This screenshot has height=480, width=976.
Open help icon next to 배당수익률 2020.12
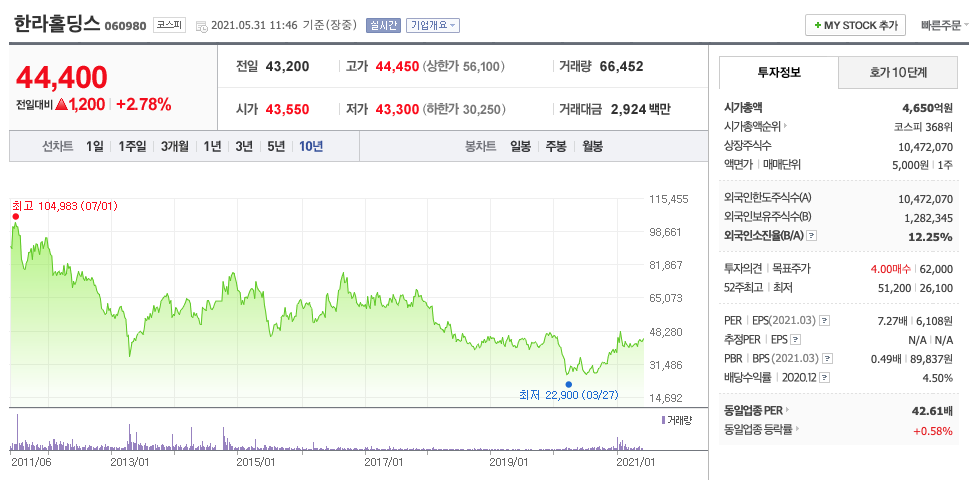[x=824, y=378]
